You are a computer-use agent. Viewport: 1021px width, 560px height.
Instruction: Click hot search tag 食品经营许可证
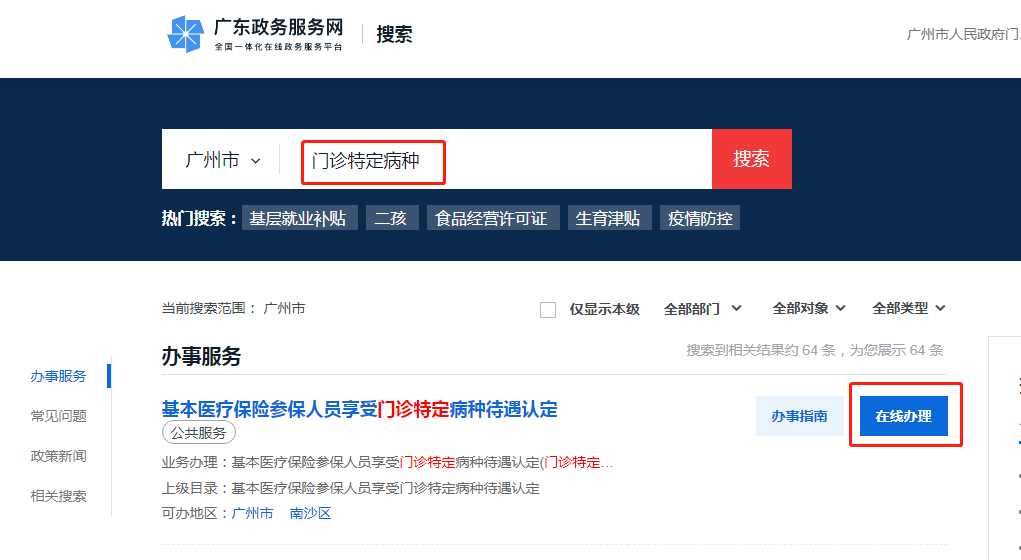pos(492,218)
